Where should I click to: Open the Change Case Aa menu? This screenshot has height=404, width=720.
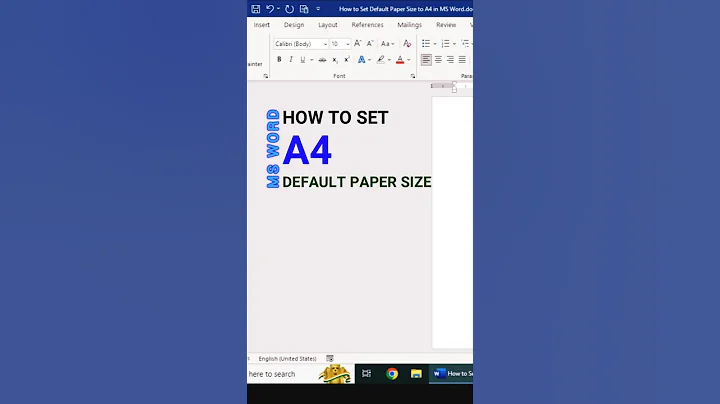[x=388, y=44]
